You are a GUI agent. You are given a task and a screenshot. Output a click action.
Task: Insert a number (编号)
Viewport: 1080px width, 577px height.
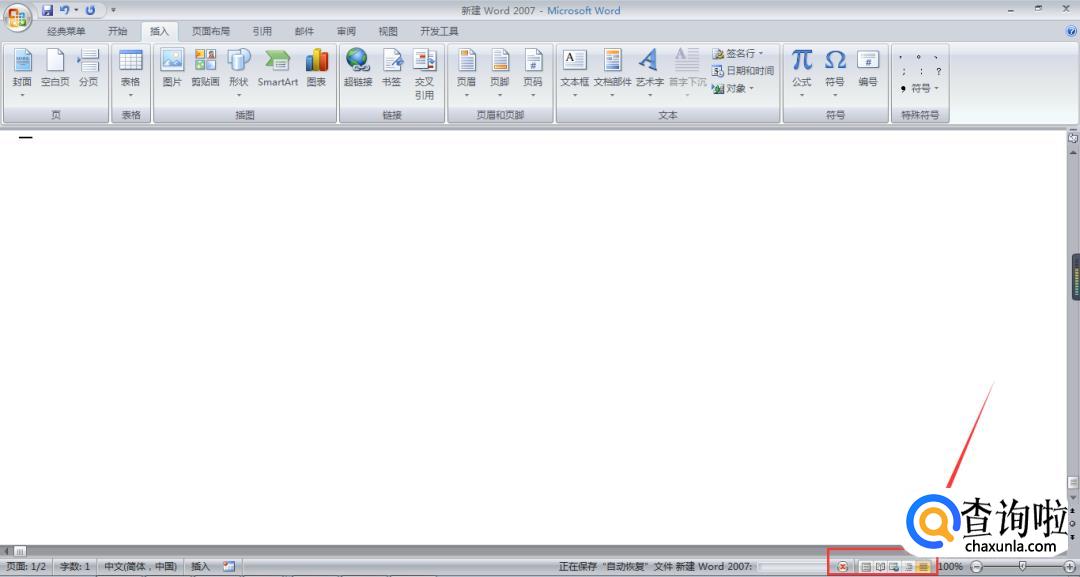[868, 69]
